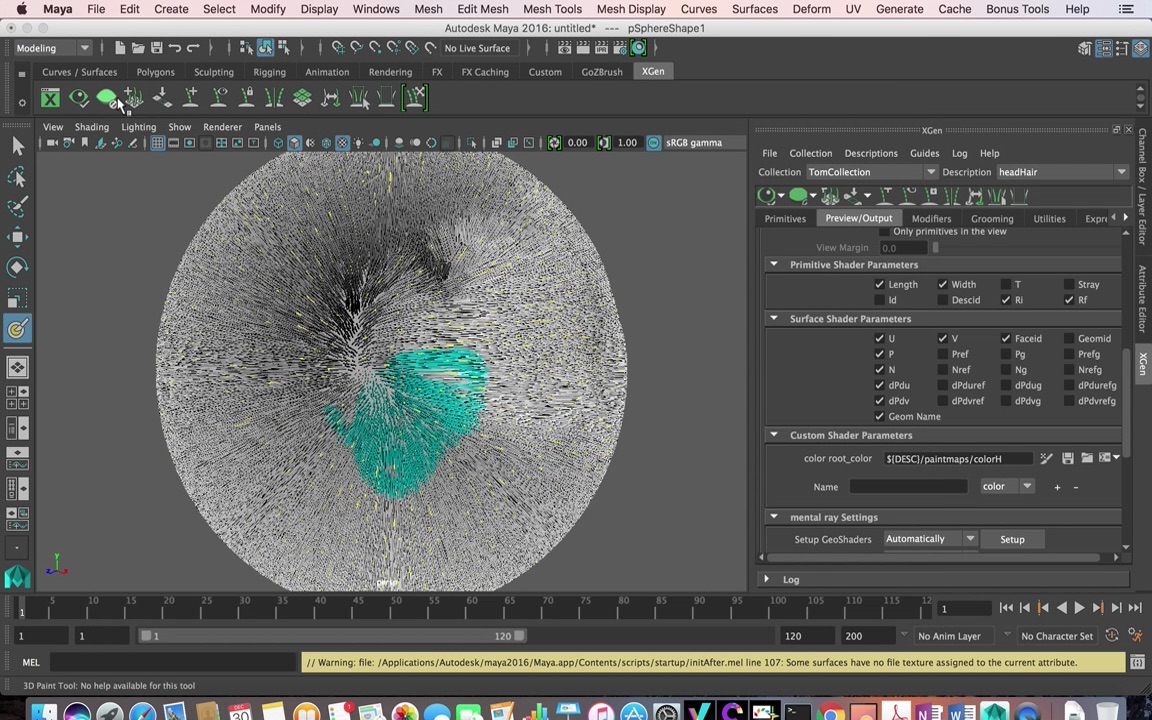Select the Rotate tool in the left toolbox

coord(17,267)
